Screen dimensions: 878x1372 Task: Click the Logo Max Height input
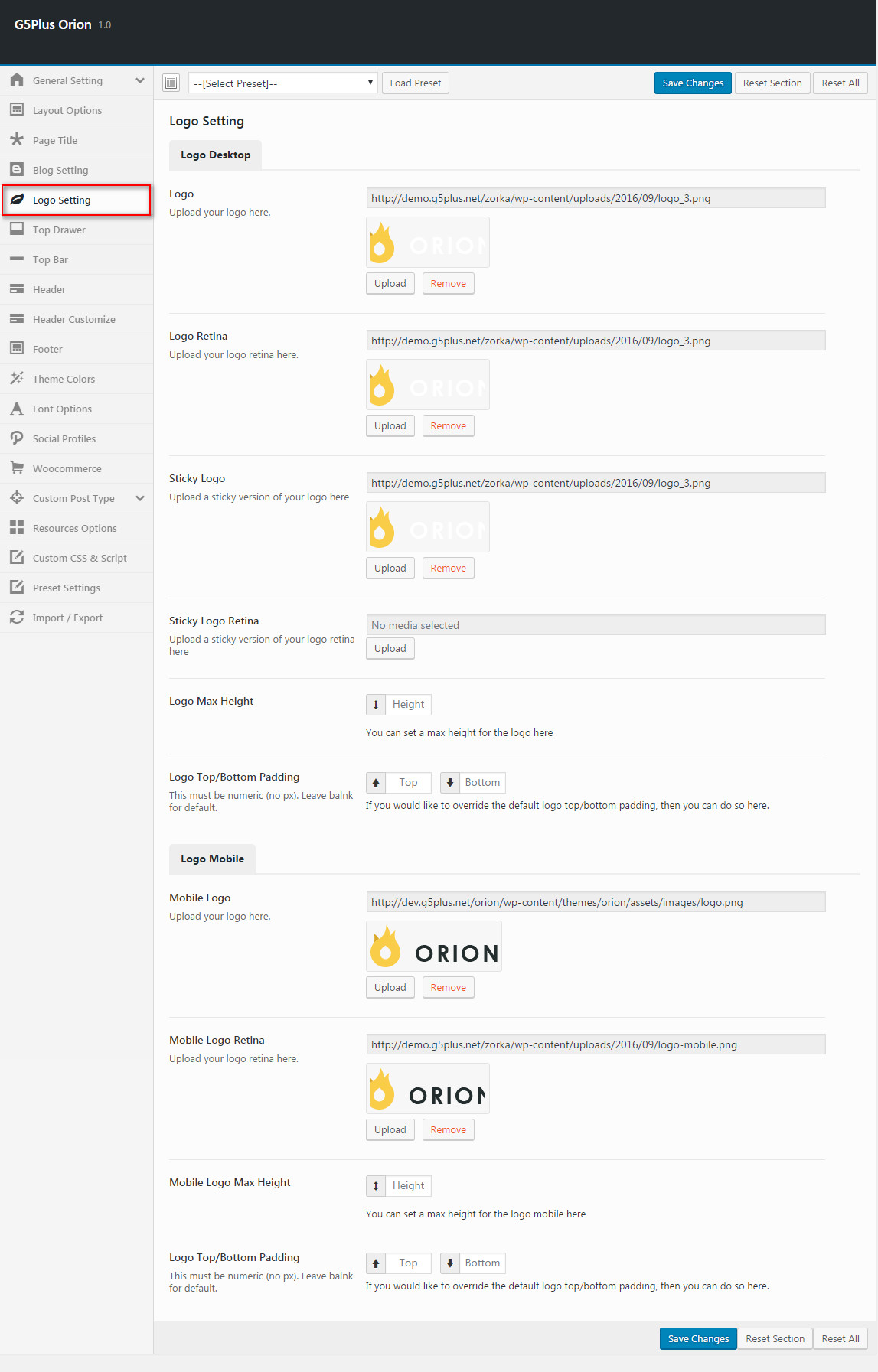tap(408, 705)
